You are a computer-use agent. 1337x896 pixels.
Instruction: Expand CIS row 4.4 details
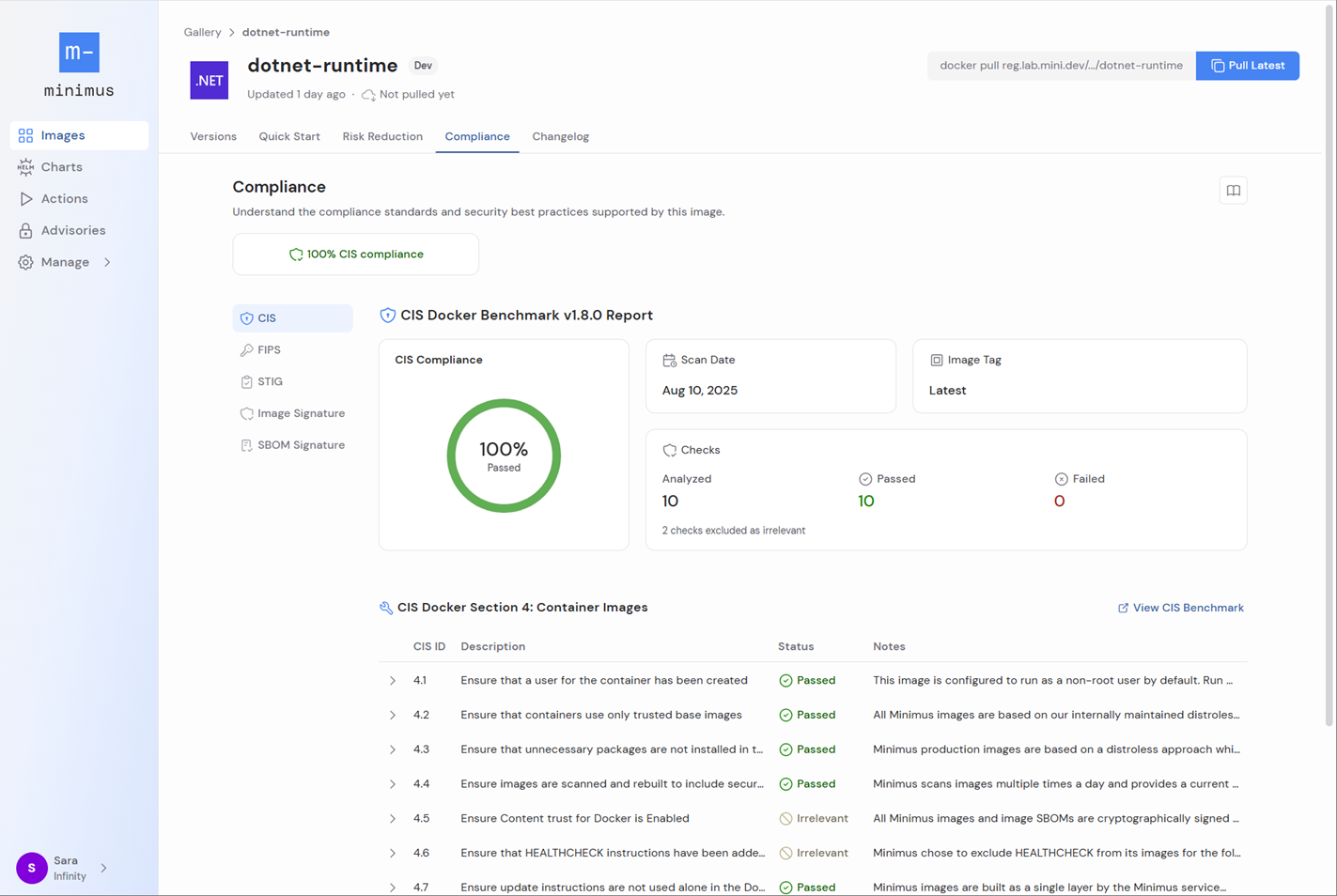[x=393, y=784]
